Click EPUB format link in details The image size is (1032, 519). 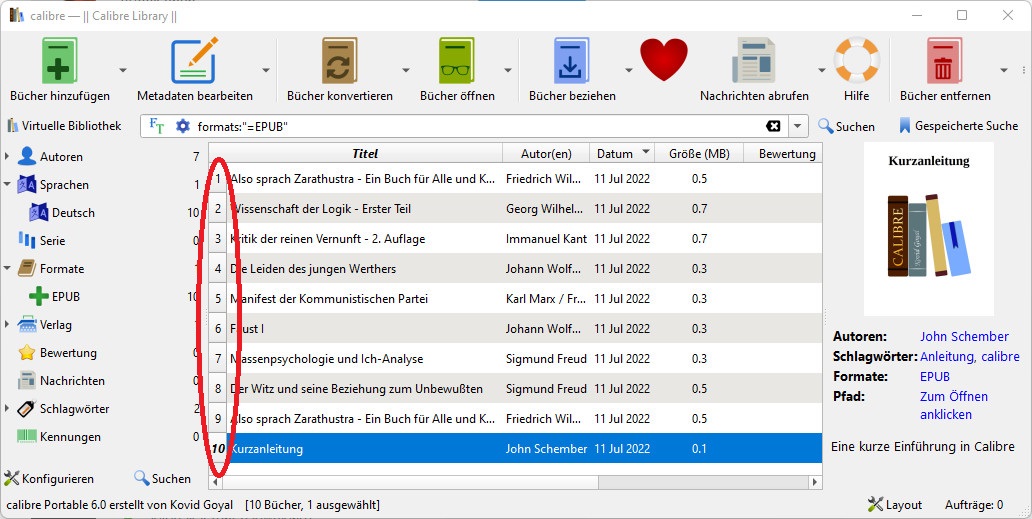pyautogui.click(x=935, y=377)
